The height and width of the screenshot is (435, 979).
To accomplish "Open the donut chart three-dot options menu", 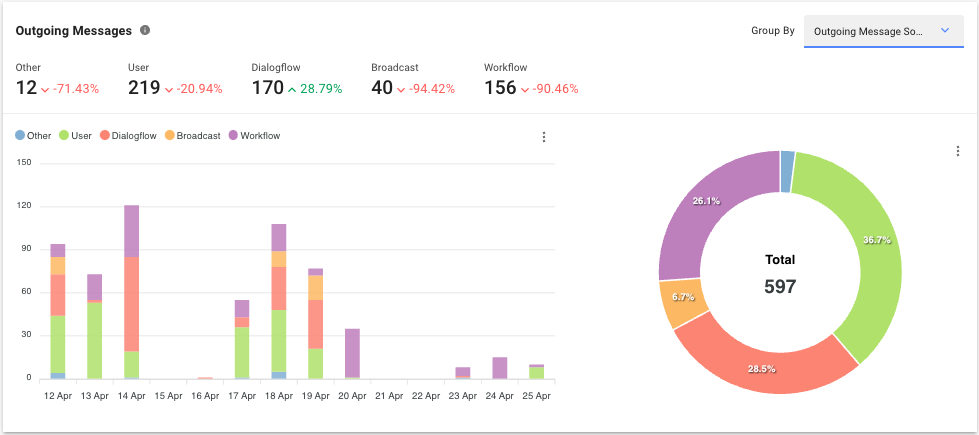I will click(x=957, y=151).
